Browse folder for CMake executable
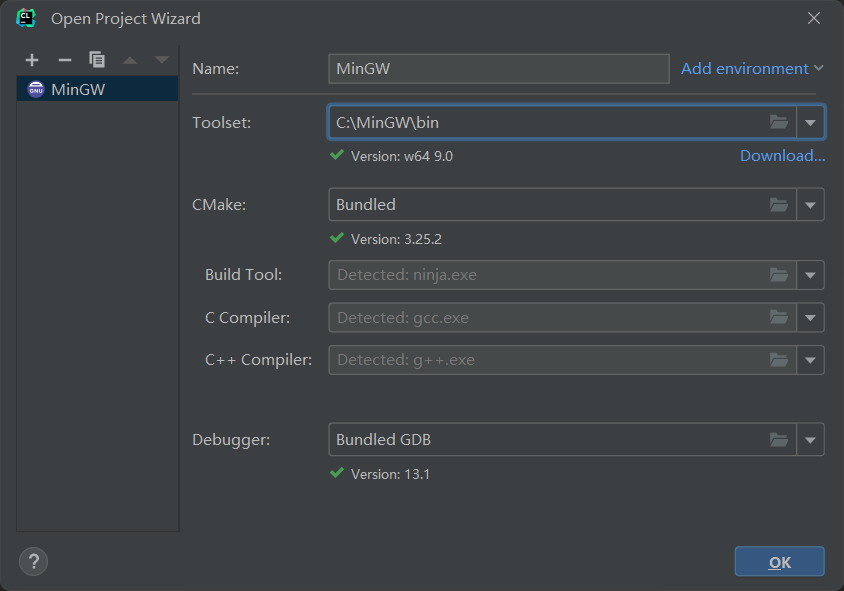This screenshot has height=591, width=844. click(779, 205)
